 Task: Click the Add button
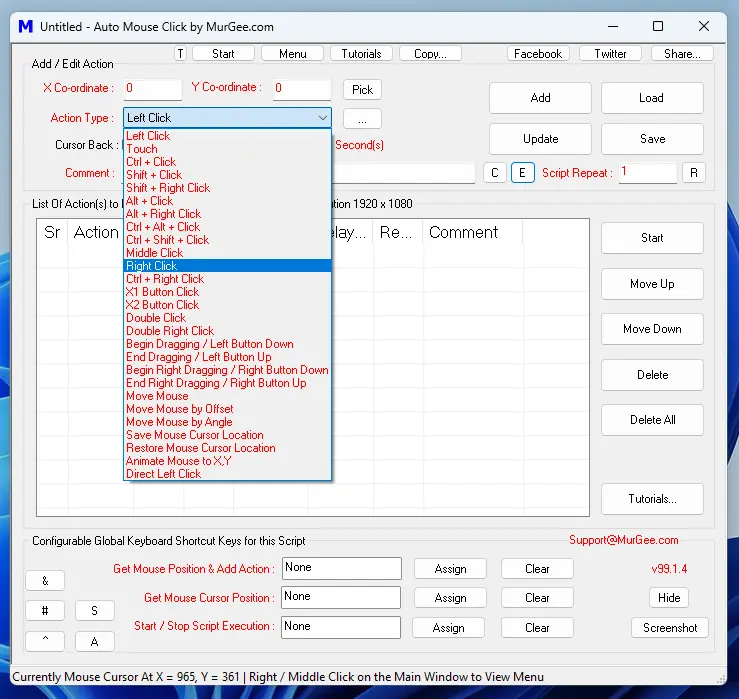point(540,98)
